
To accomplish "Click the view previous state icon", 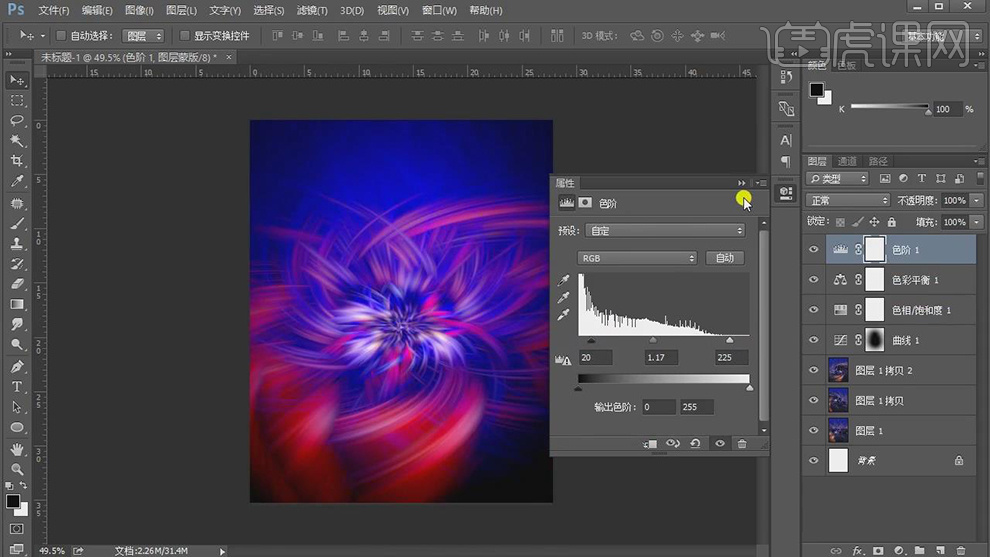I will point(672,443).
